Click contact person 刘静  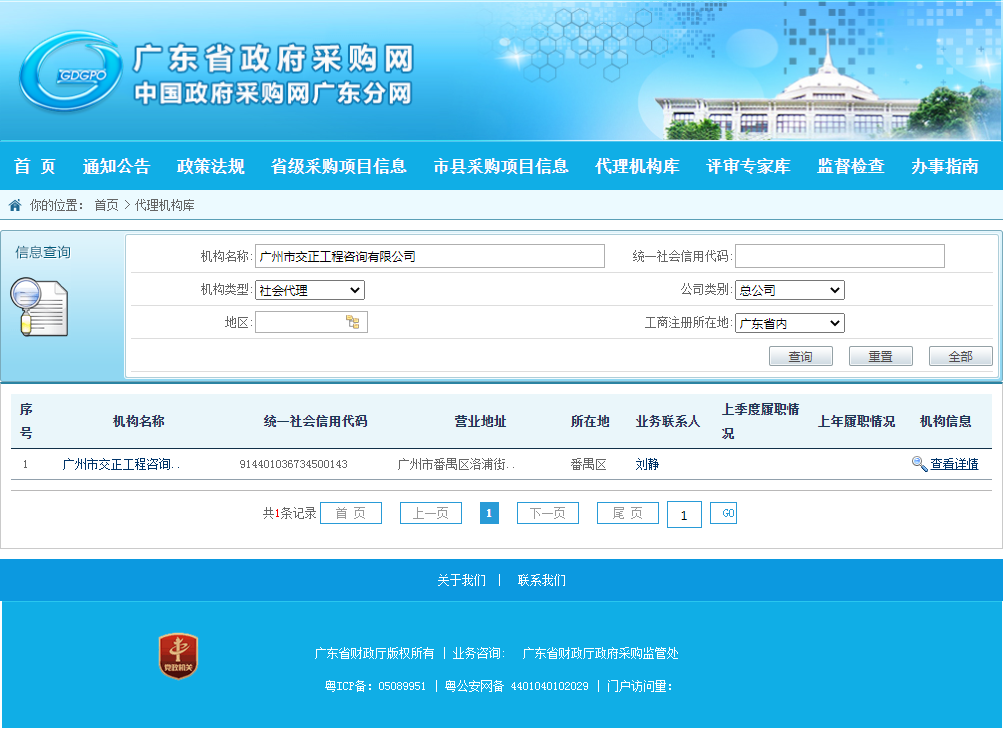[647, 464]
